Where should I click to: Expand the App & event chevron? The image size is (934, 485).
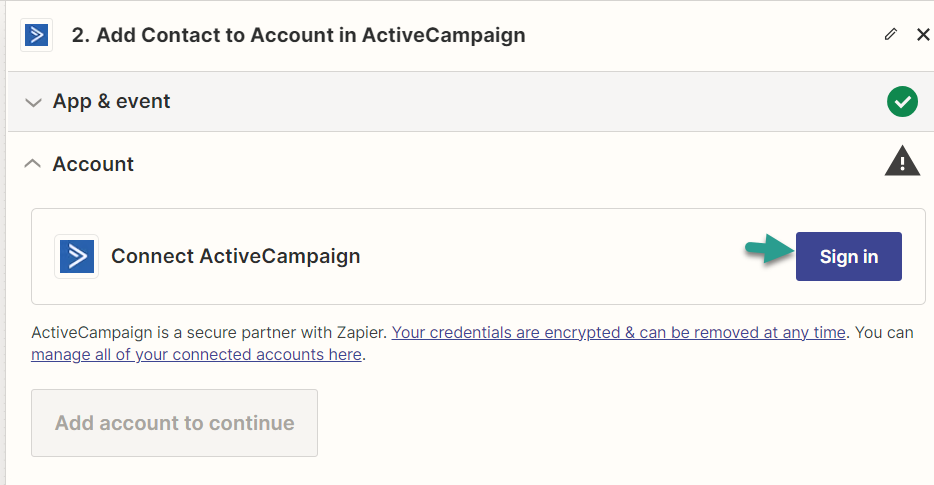(33, 102)
